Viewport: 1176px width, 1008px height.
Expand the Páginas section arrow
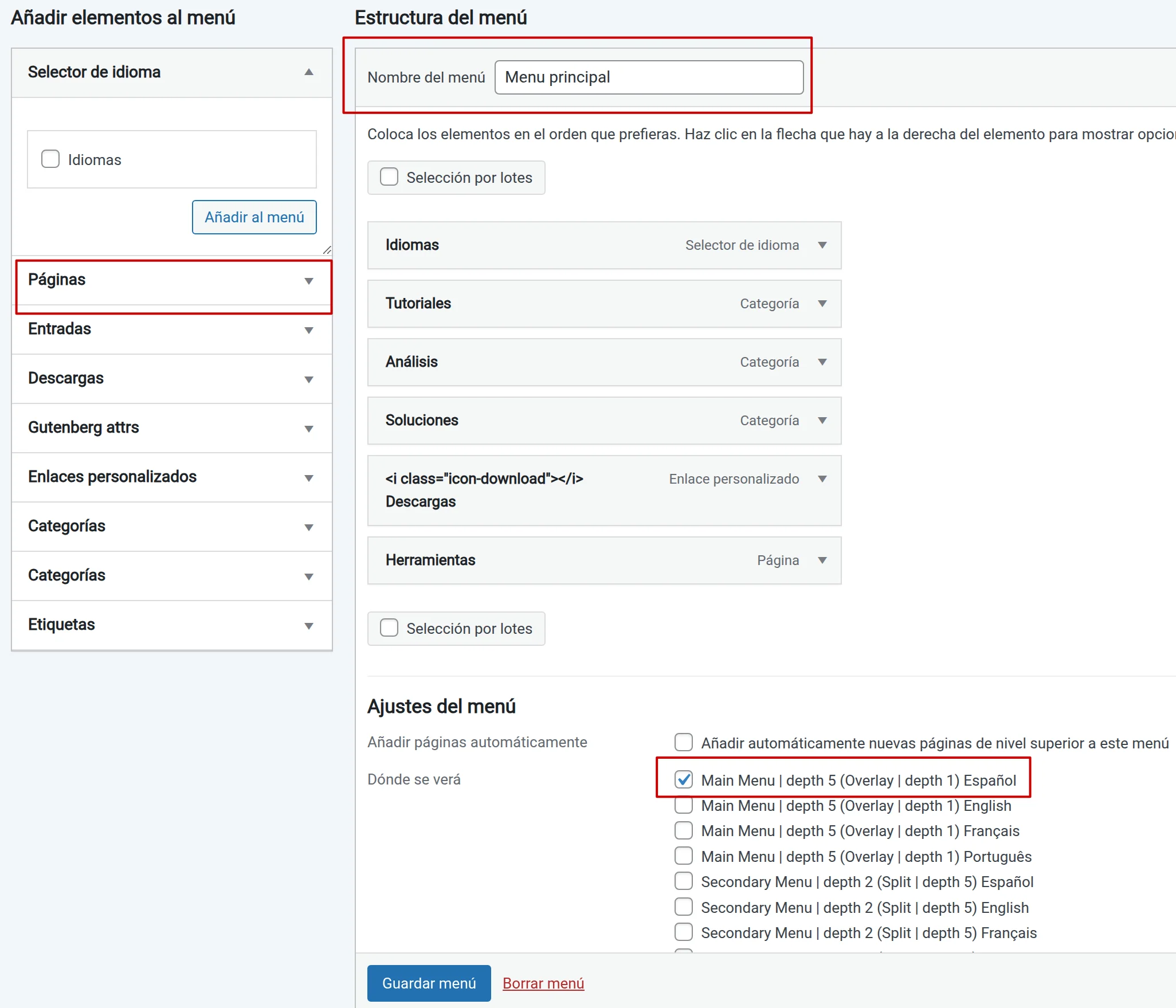tap(309, 281)
